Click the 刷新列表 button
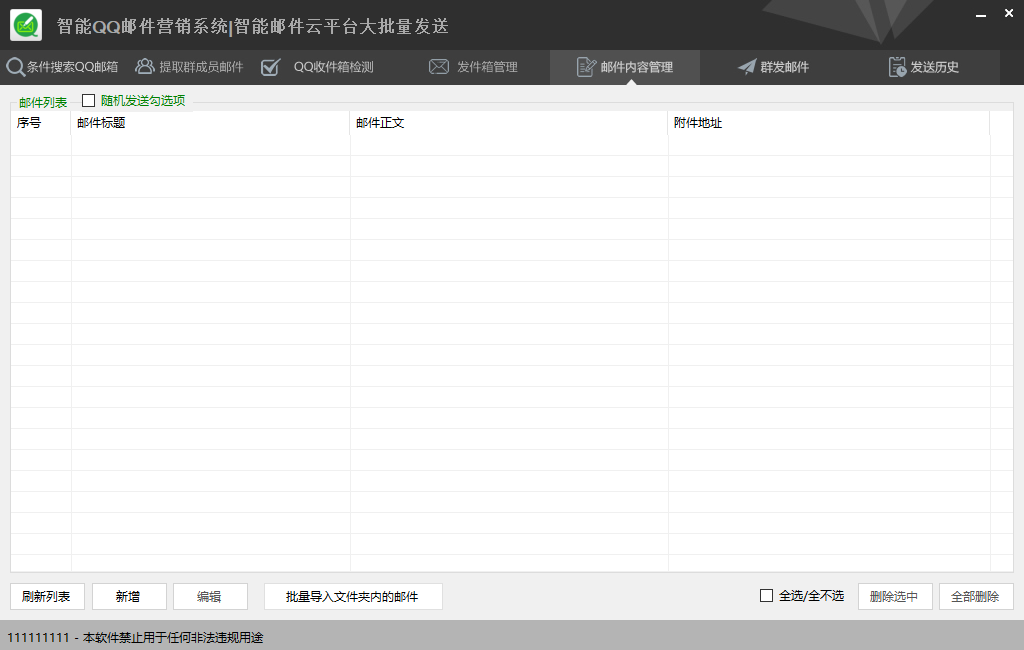1024x650 pixels. tap(47, 596)
